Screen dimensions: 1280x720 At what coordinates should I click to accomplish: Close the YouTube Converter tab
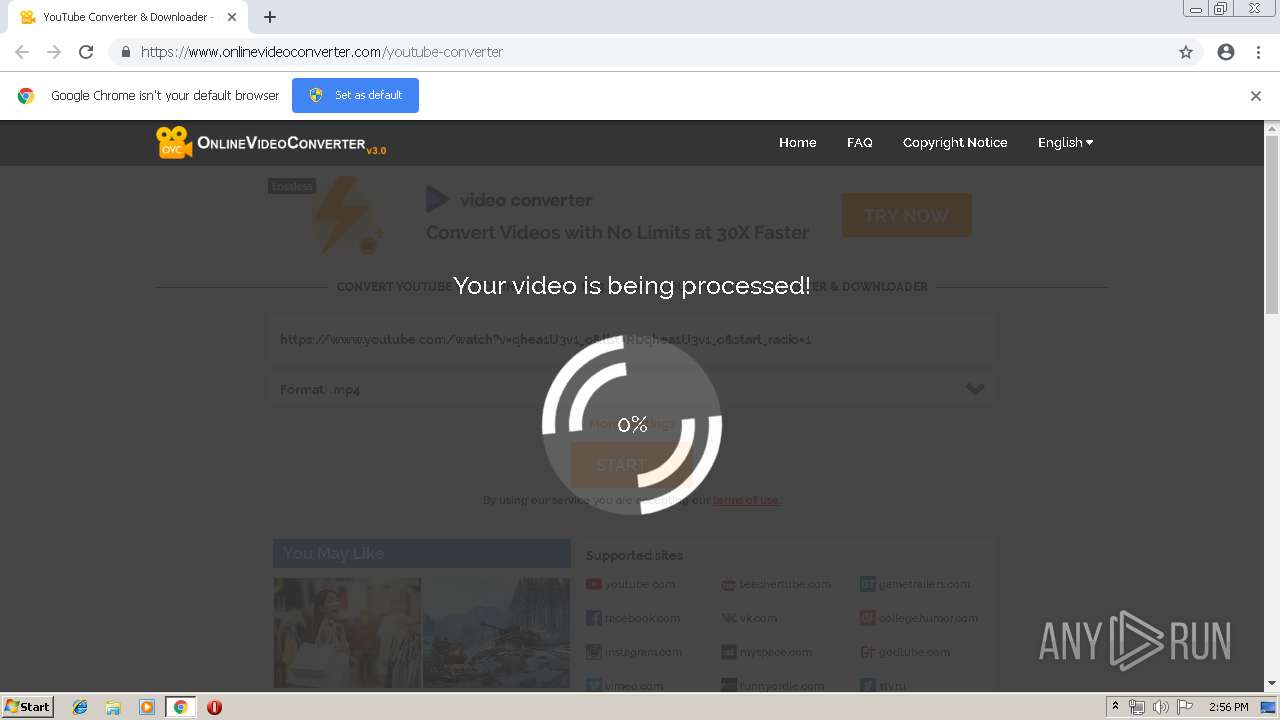(232, 17)
